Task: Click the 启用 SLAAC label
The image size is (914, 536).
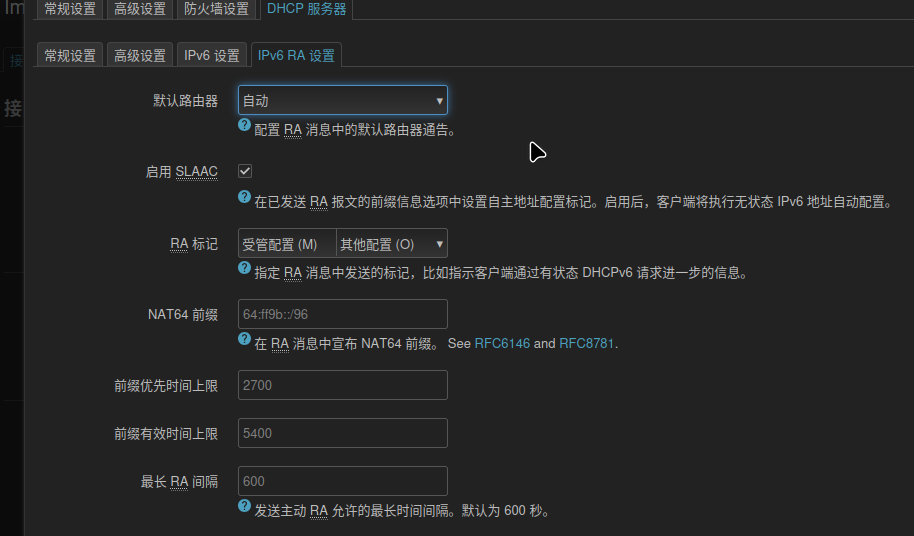Action: [181, 172]
